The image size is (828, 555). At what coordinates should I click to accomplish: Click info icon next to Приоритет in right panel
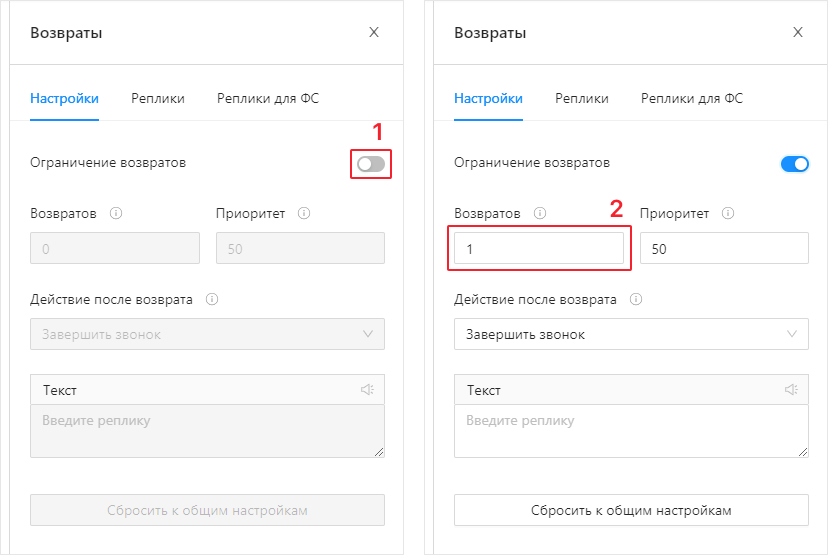coord(728,213)
